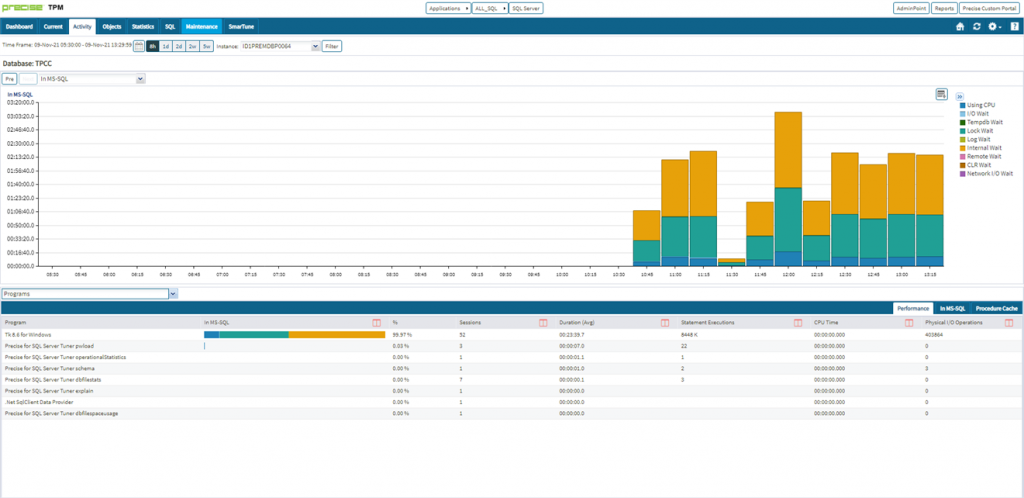
Task: Click the chart export table icon
Action: (x=941, y=94)
